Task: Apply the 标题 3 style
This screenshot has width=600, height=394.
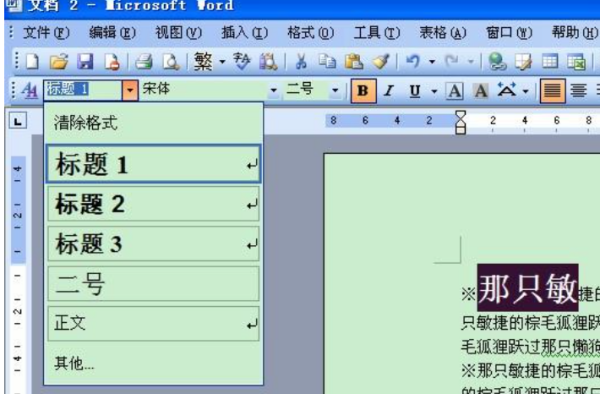Action: [153, 244]
